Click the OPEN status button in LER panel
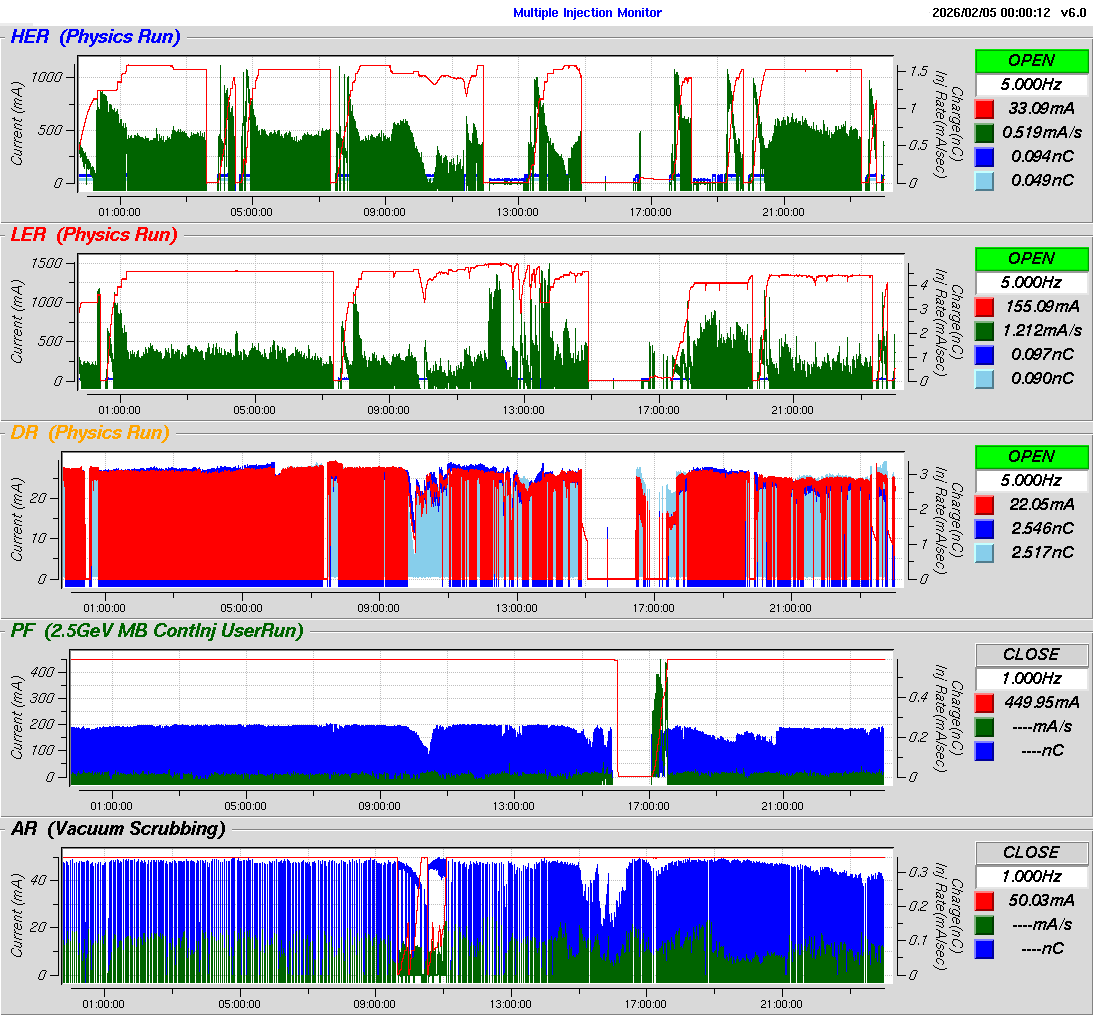 coord(1031,258)
